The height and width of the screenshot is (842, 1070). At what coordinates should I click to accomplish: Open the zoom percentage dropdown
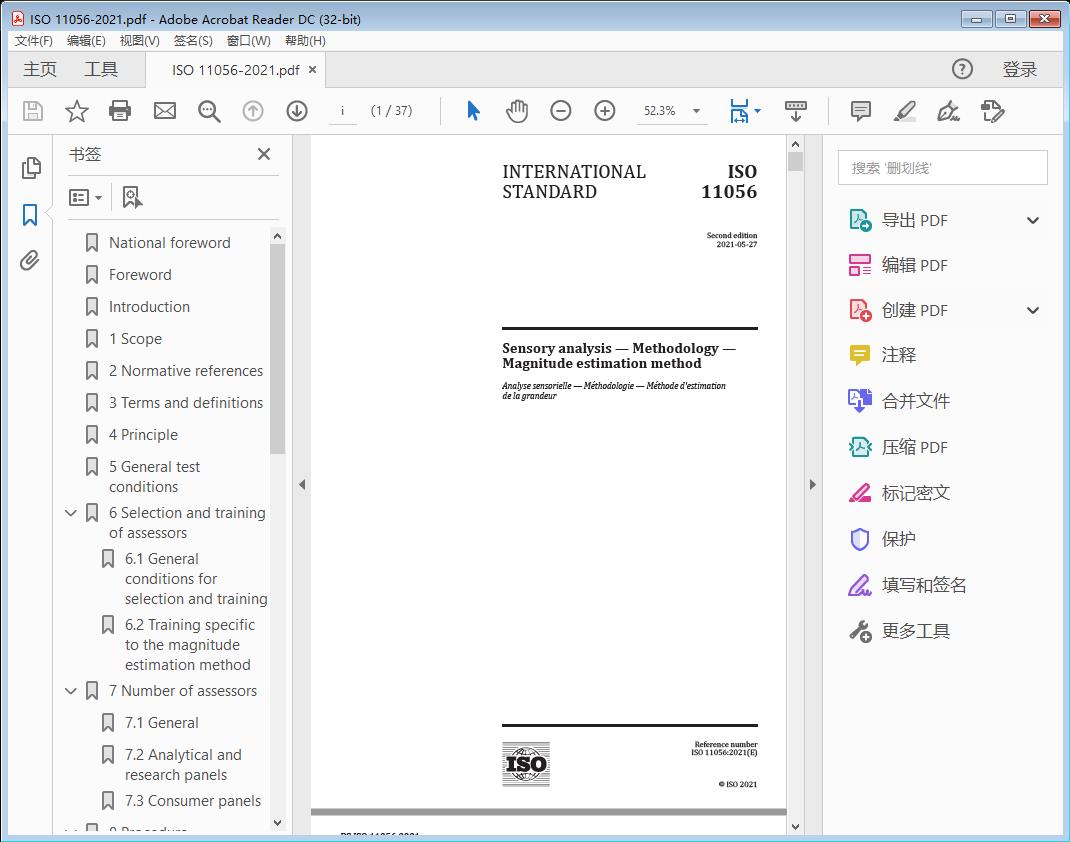(x=696, y=111)
